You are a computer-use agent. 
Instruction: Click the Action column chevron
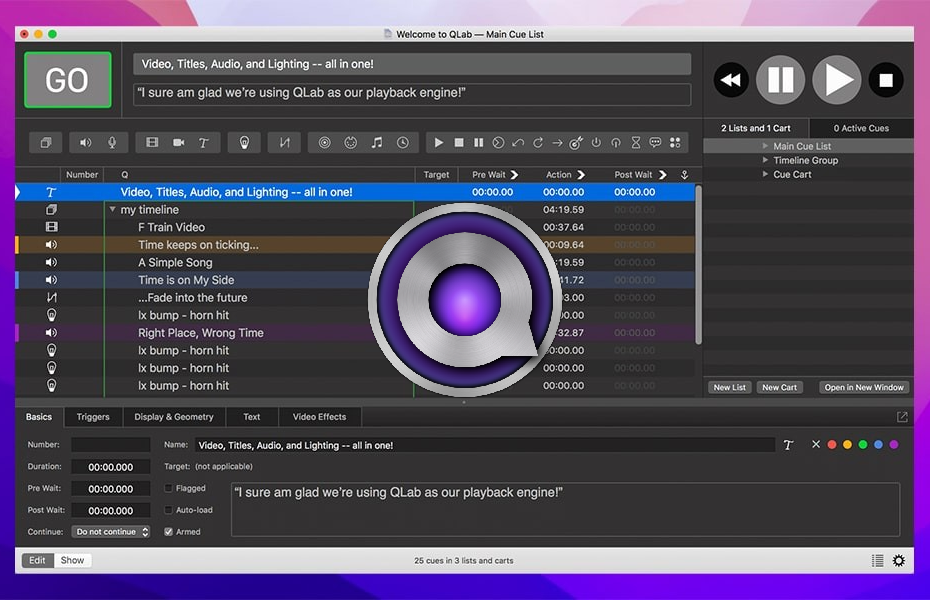[x=581, y=175]
